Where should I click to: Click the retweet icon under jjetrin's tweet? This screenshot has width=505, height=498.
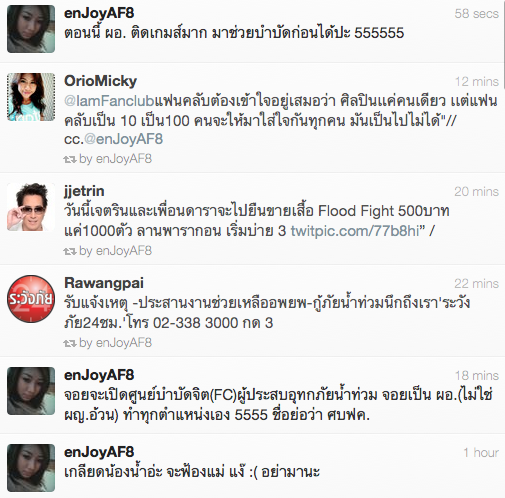click(70, 251)
